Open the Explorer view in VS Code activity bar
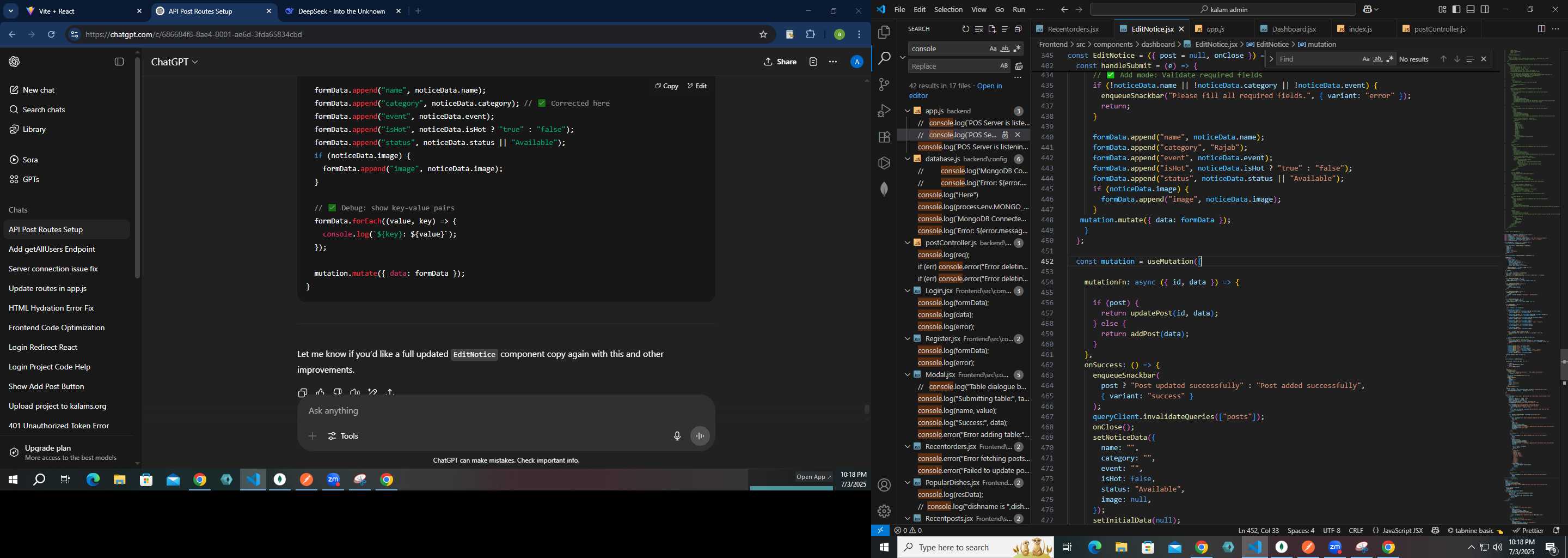 point(884,32)
